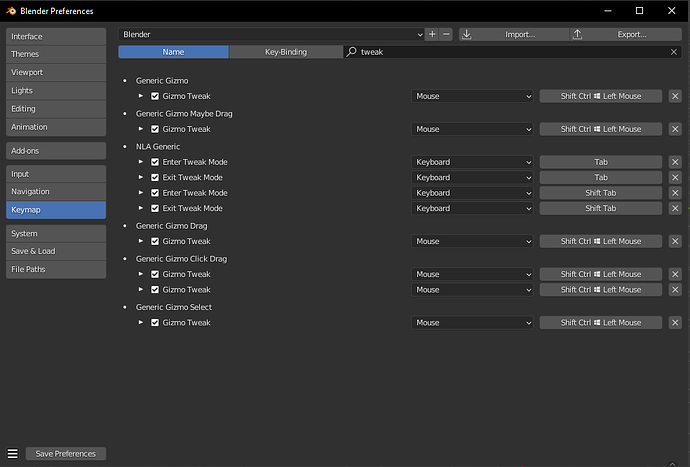Select the Input preferences tab
Viewport: 690px width, 467px height.
56,174
